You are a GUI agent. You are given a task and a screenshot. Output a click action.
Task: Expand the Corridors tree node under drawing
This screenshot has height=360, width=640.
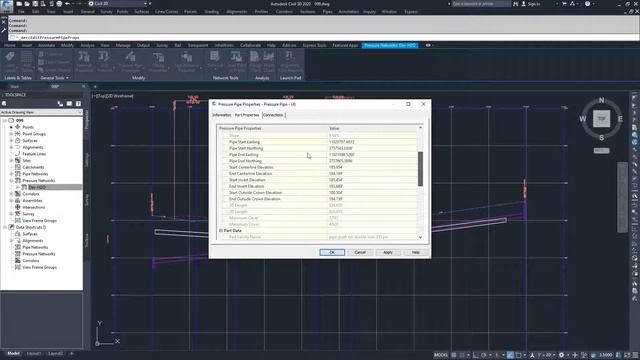pyautogui.click(x=11, y=194)
